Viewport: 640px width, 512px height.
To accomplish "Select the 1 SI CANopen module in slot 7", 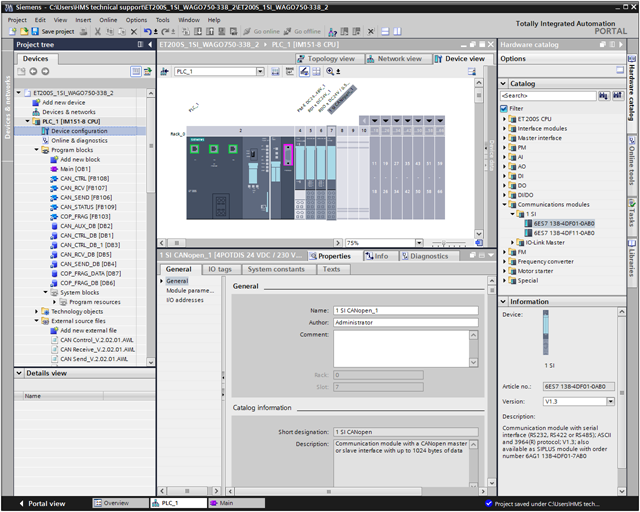I will coord(331,173).
